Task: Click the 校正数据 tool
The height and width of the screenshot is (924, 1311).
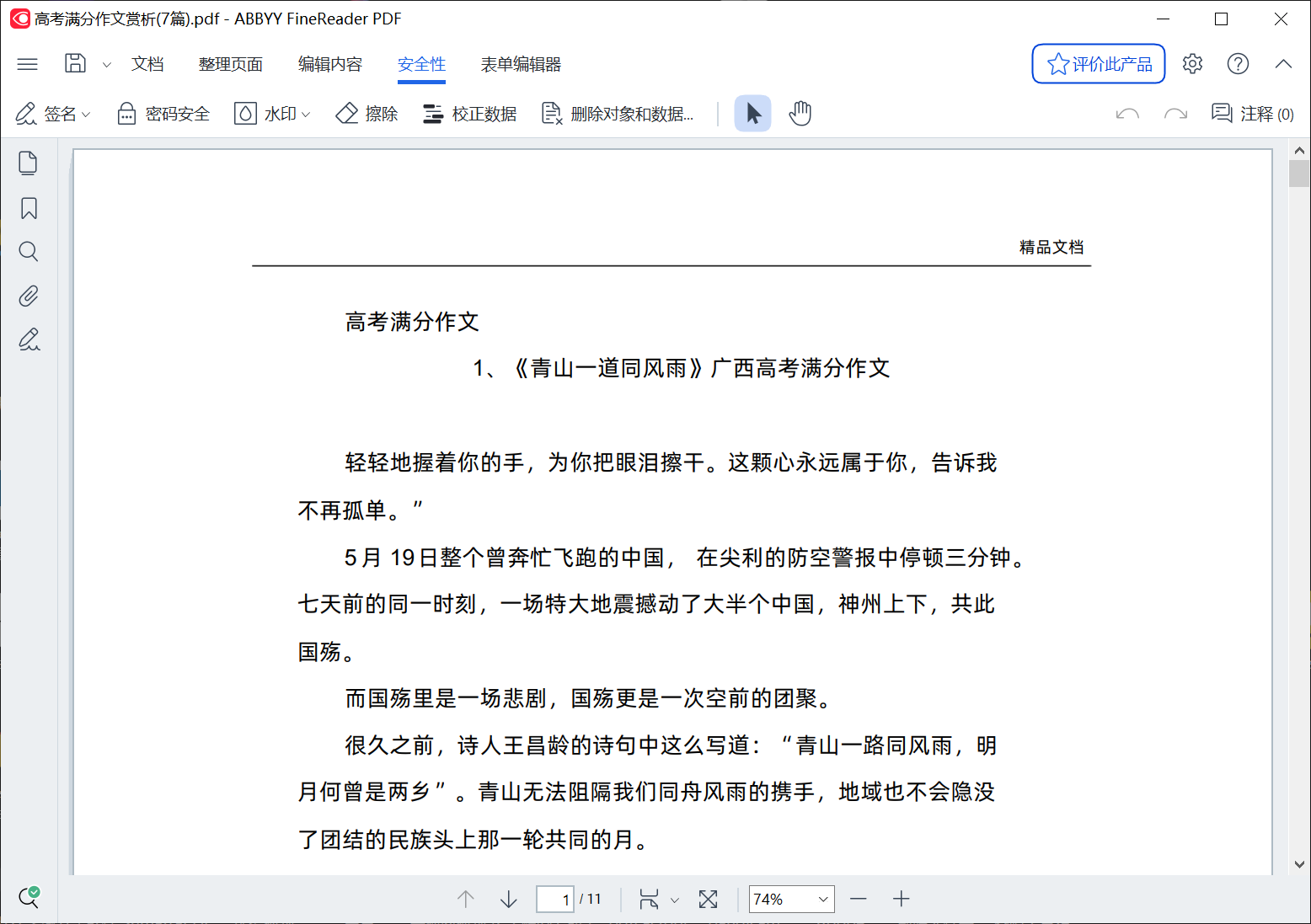Action: [469, 114]
